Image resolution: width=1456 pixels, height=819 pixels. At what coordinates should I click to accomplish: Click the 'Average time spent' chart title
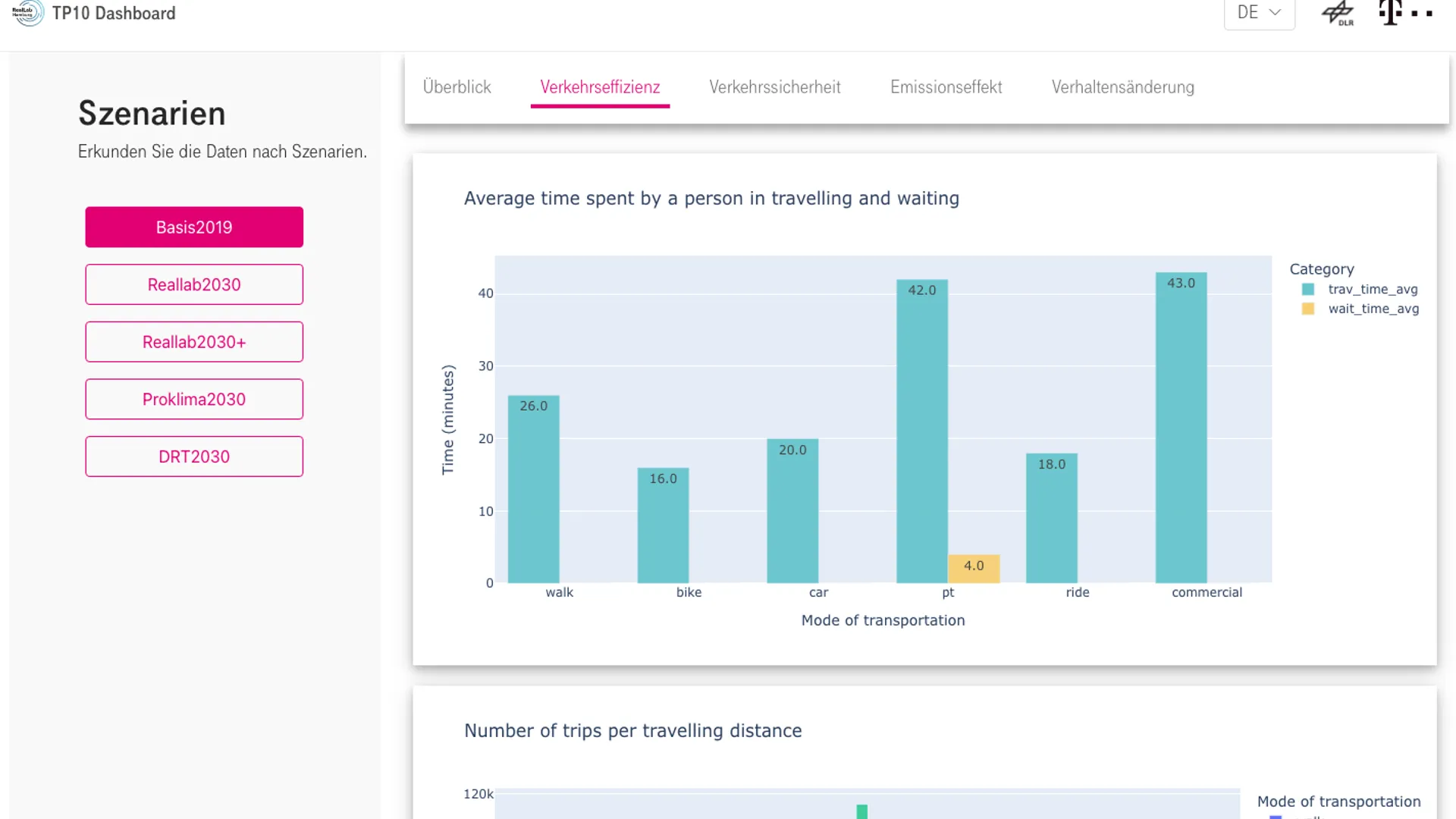711,198
